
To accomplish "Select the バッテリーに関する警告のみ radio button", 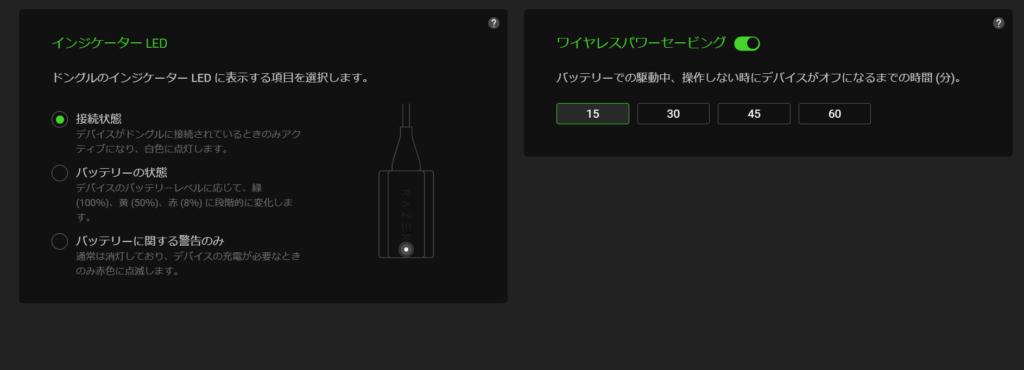I will tap(59, 241).
